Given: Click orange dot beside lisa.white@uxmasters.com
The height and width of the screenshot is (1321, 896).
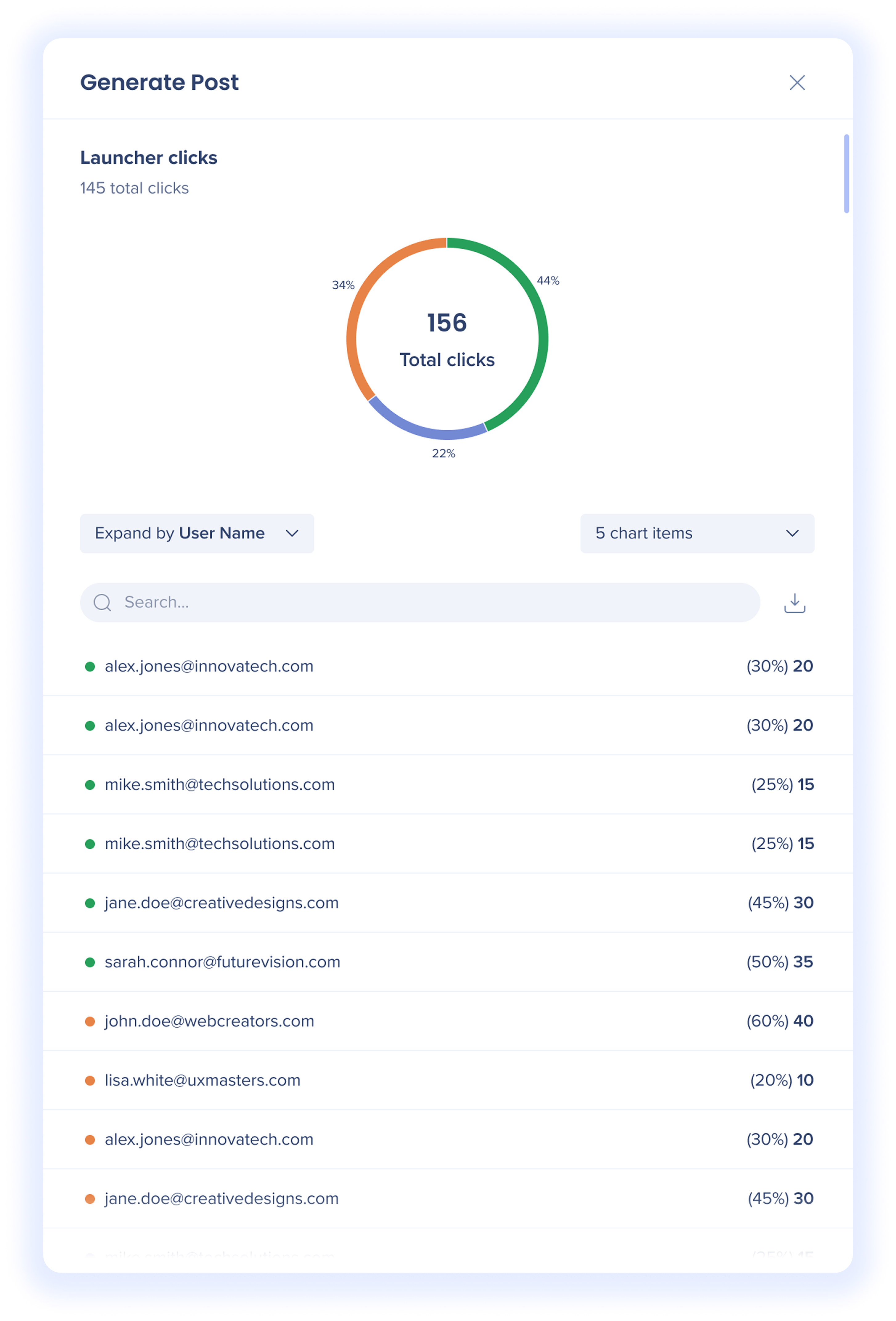Looking at the screenshot, I should [x=90, y=1081].
